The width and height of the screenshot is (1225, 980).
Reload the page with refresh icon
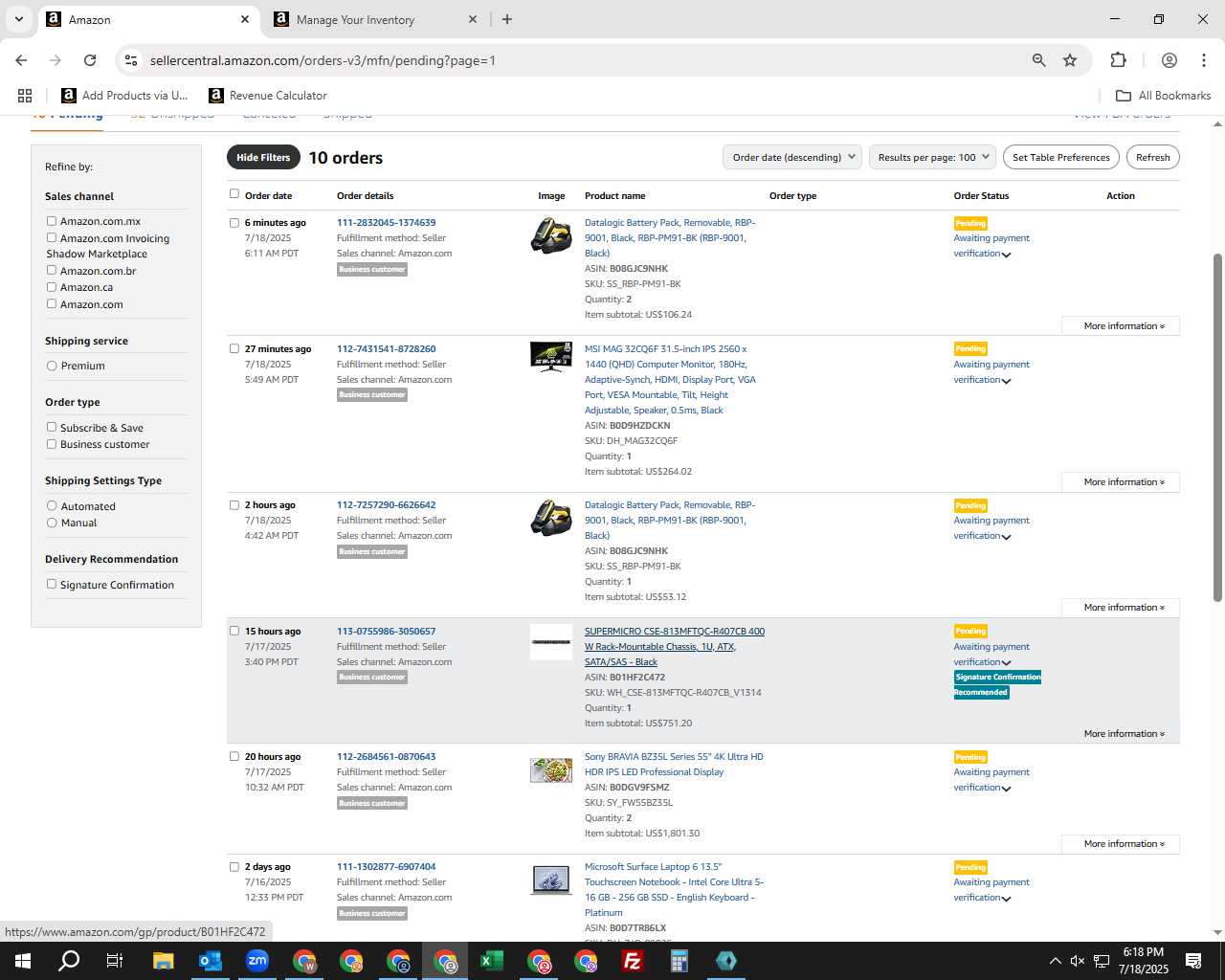click(90, 60)
